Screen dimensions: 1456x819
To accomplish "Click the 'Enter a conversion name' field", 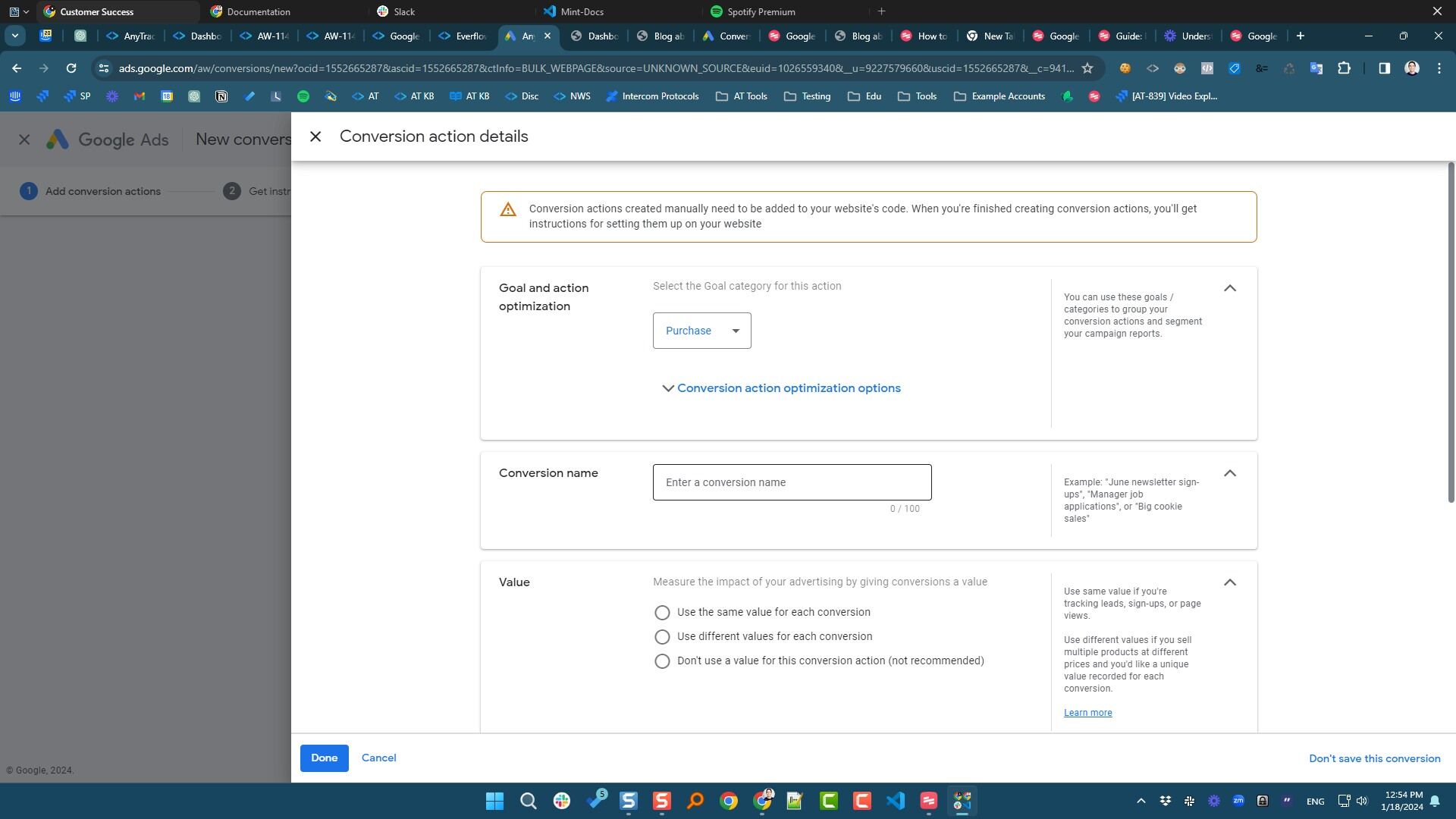I will click(x=791, y=482).
